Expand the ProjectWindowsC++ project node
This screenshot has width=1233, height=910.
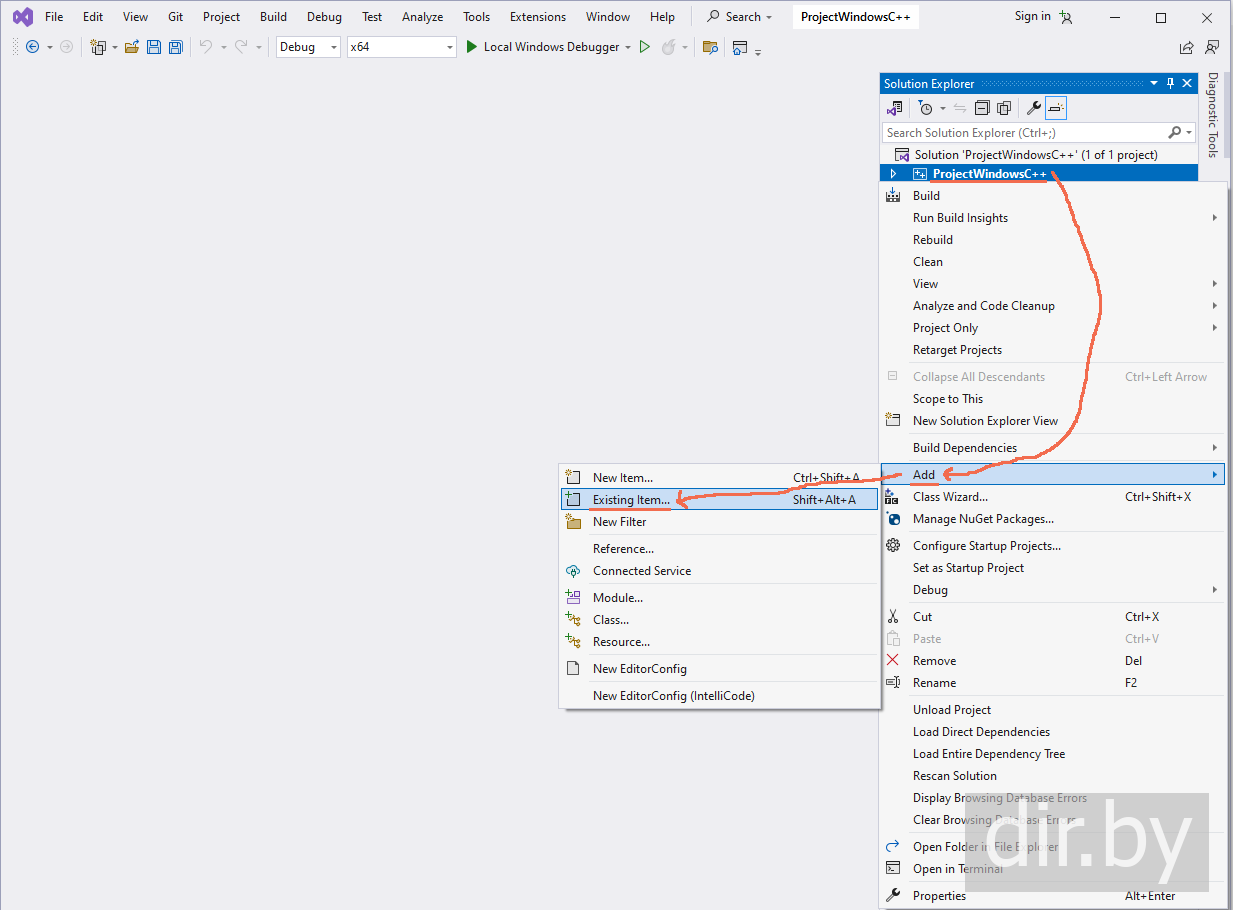893,174
